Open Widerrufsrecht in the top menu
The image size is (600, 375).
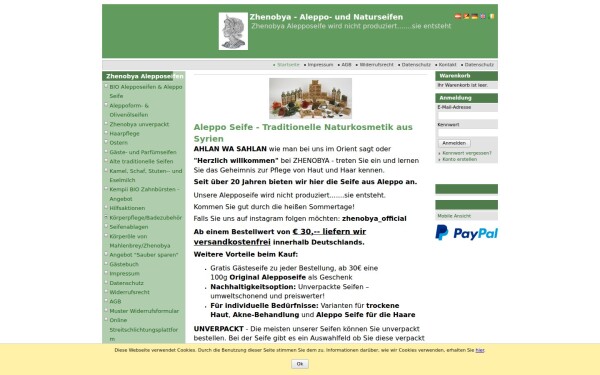376,65
